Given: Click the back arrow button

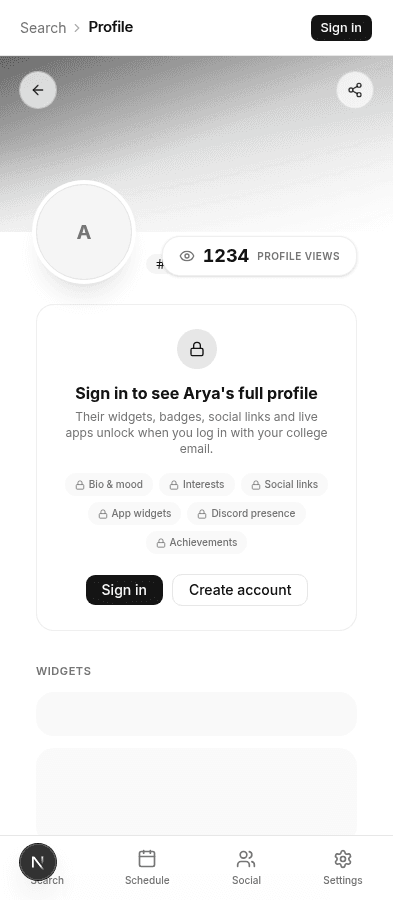Looking at the screenshot, I should click(x=38, y=90).
